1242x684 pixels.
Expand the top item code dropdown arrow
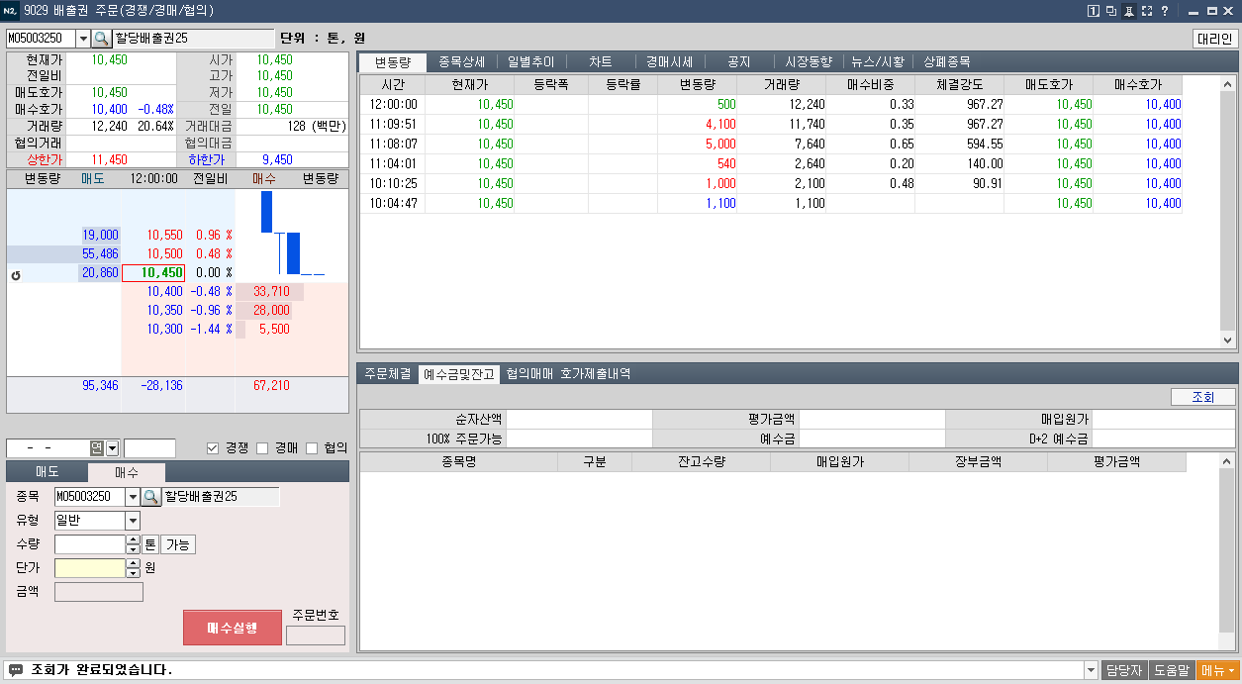tap(83, 39)
